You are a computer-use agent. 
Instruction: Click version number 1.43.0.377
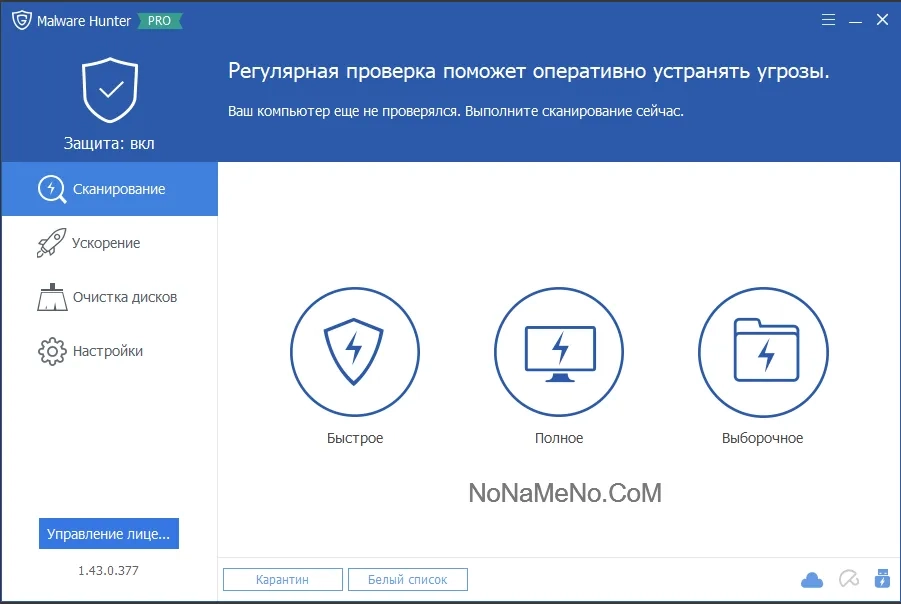click(108, 571)
